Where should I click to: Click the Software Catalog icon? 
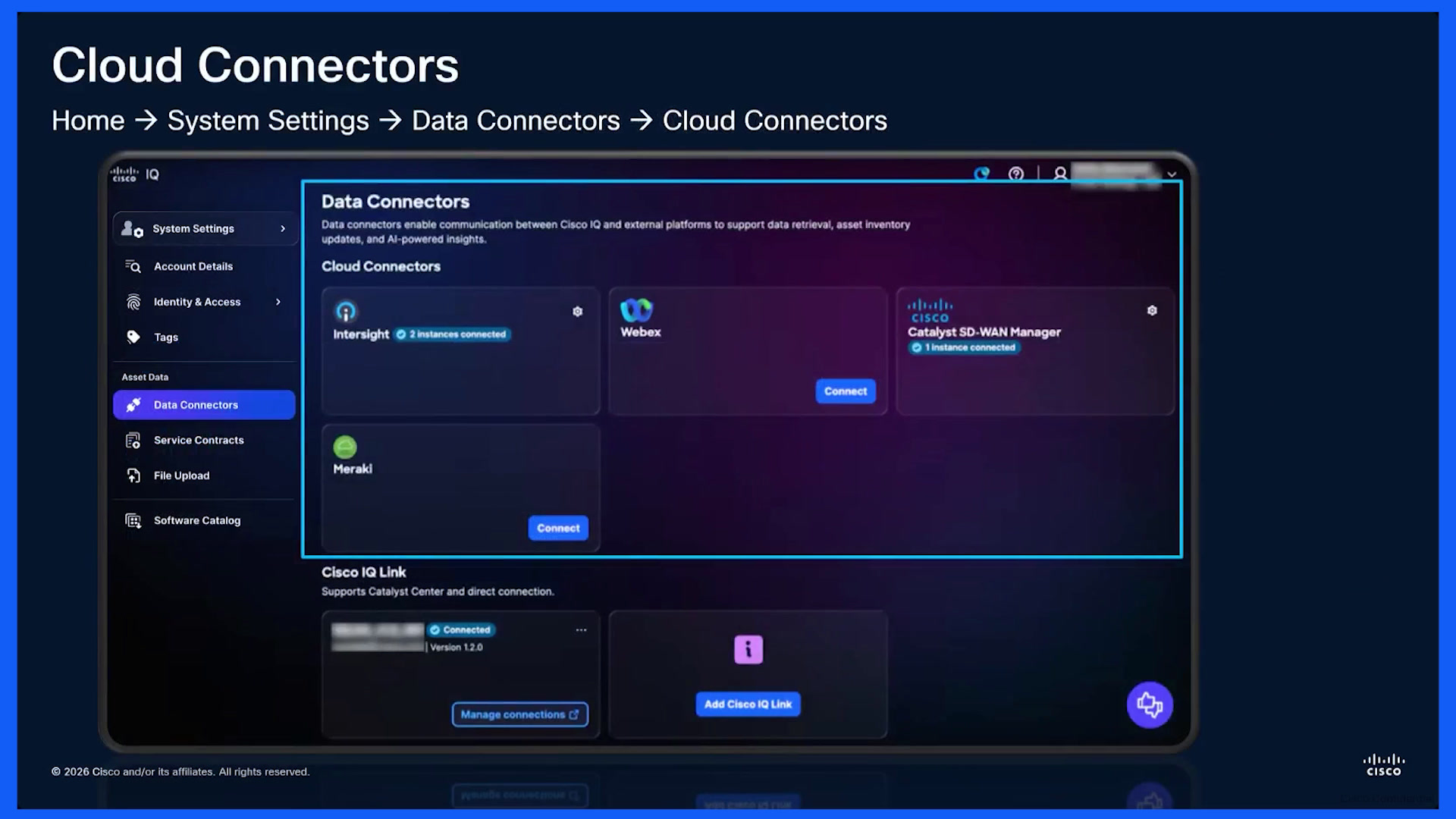[133, 520]
